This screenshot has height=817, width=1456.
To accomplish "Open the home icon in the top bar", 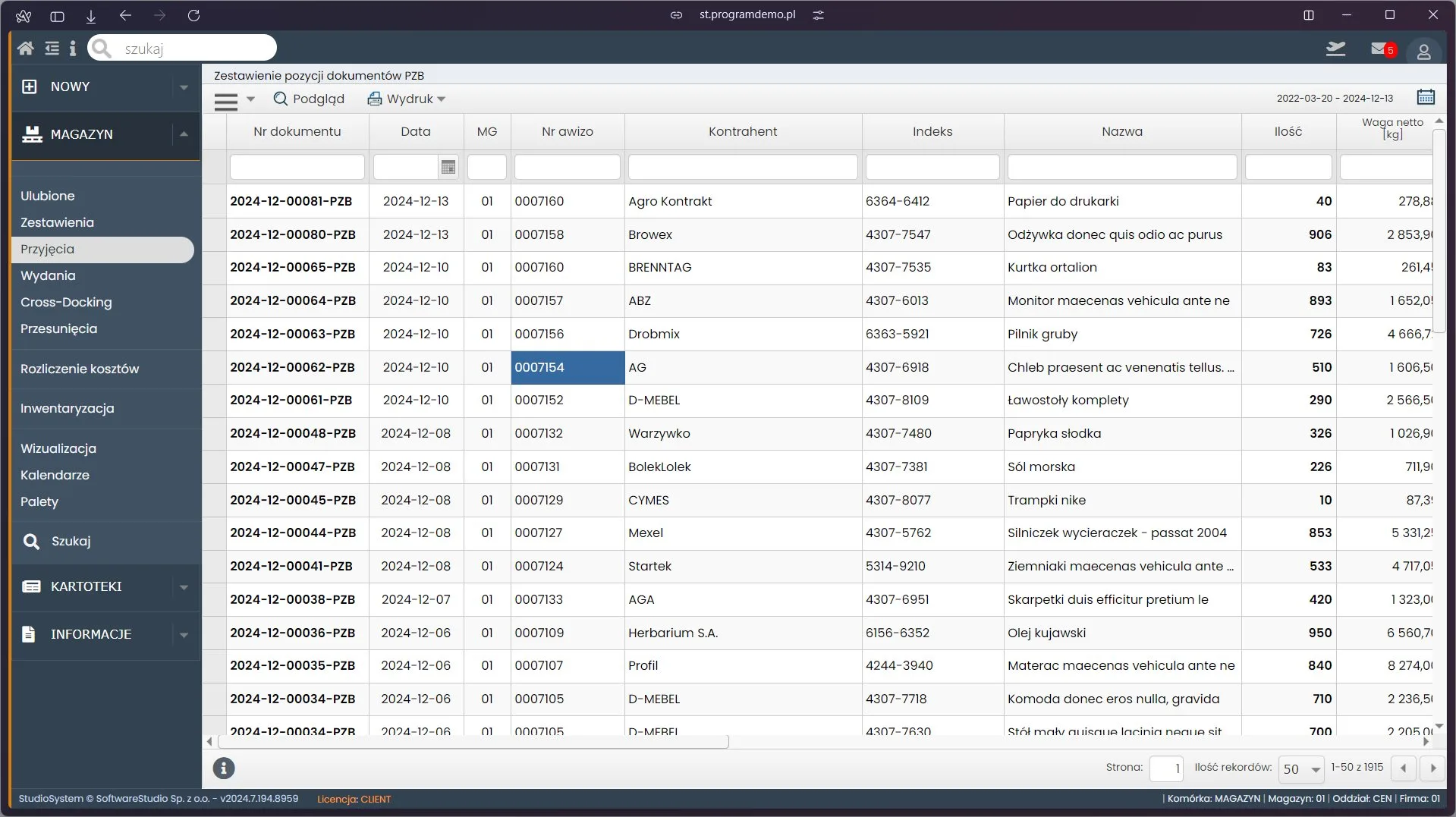I will 25,49.
